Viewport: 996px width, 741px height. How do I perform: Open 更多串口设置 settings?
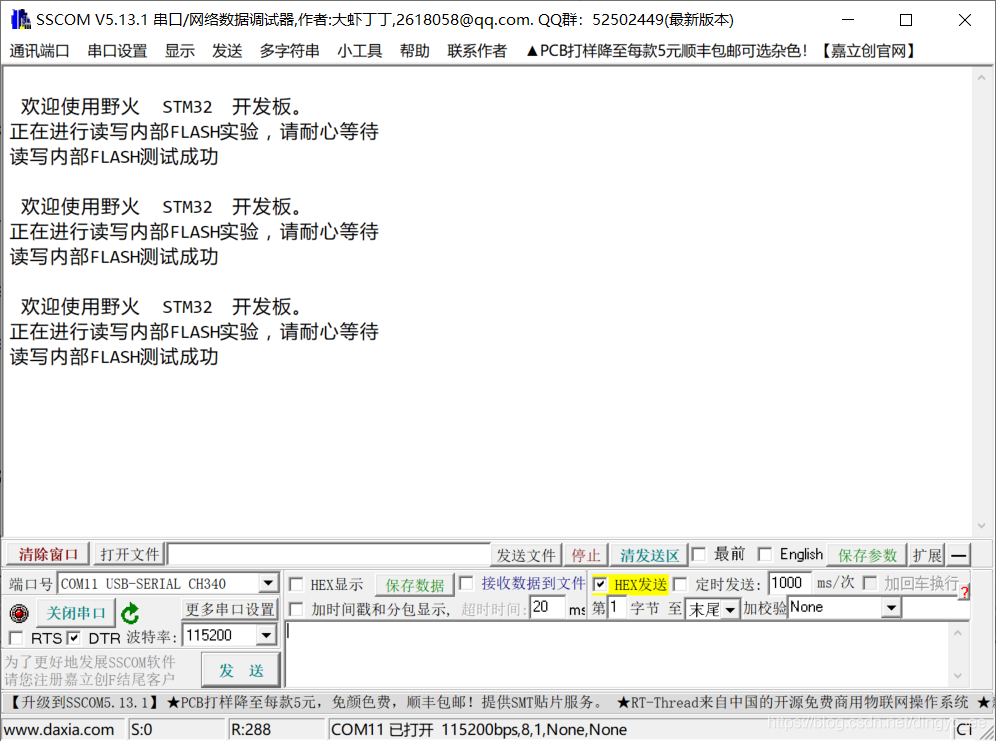(x=230, y=610)
